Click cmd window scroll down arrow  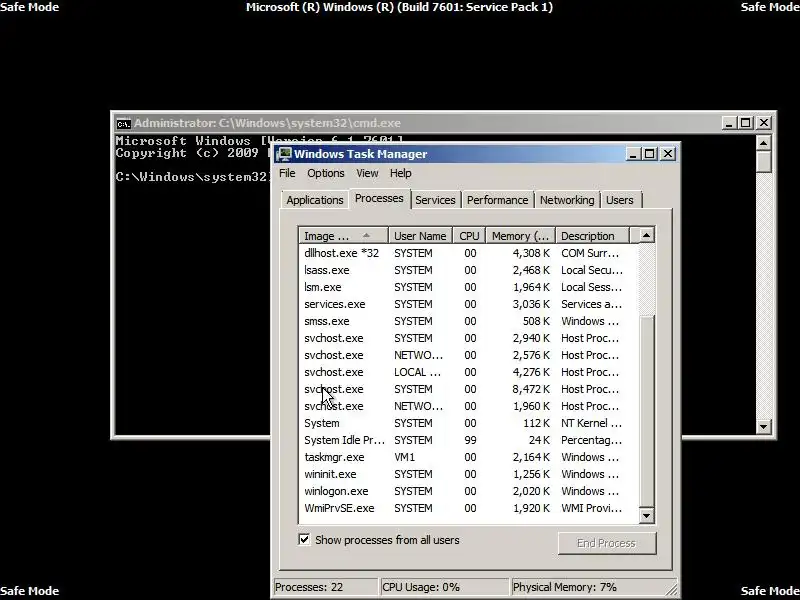[x=763, y=427]
